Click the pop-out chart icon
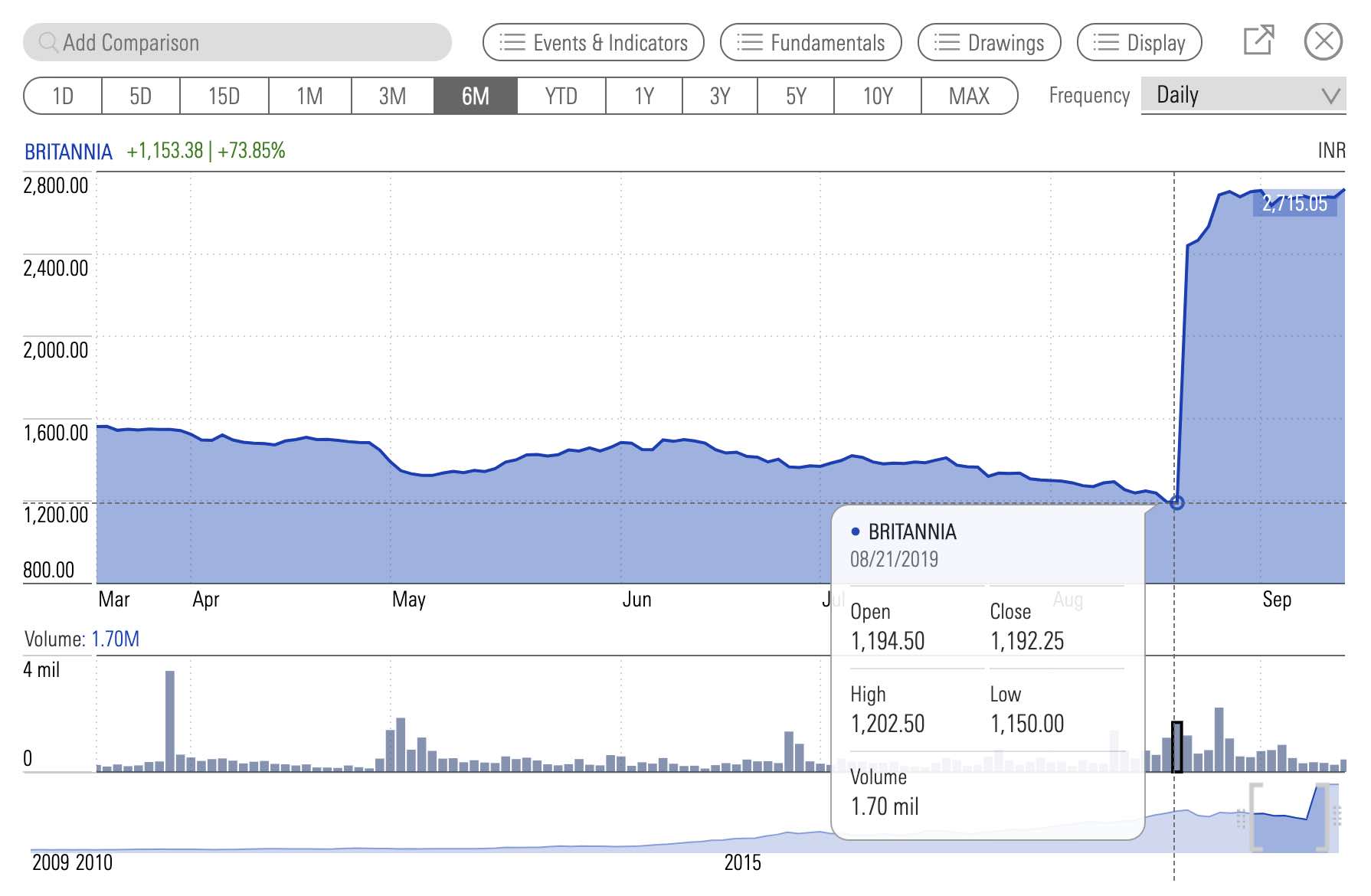This screenshot has width=1371, height=896. tap(1258, 41)
